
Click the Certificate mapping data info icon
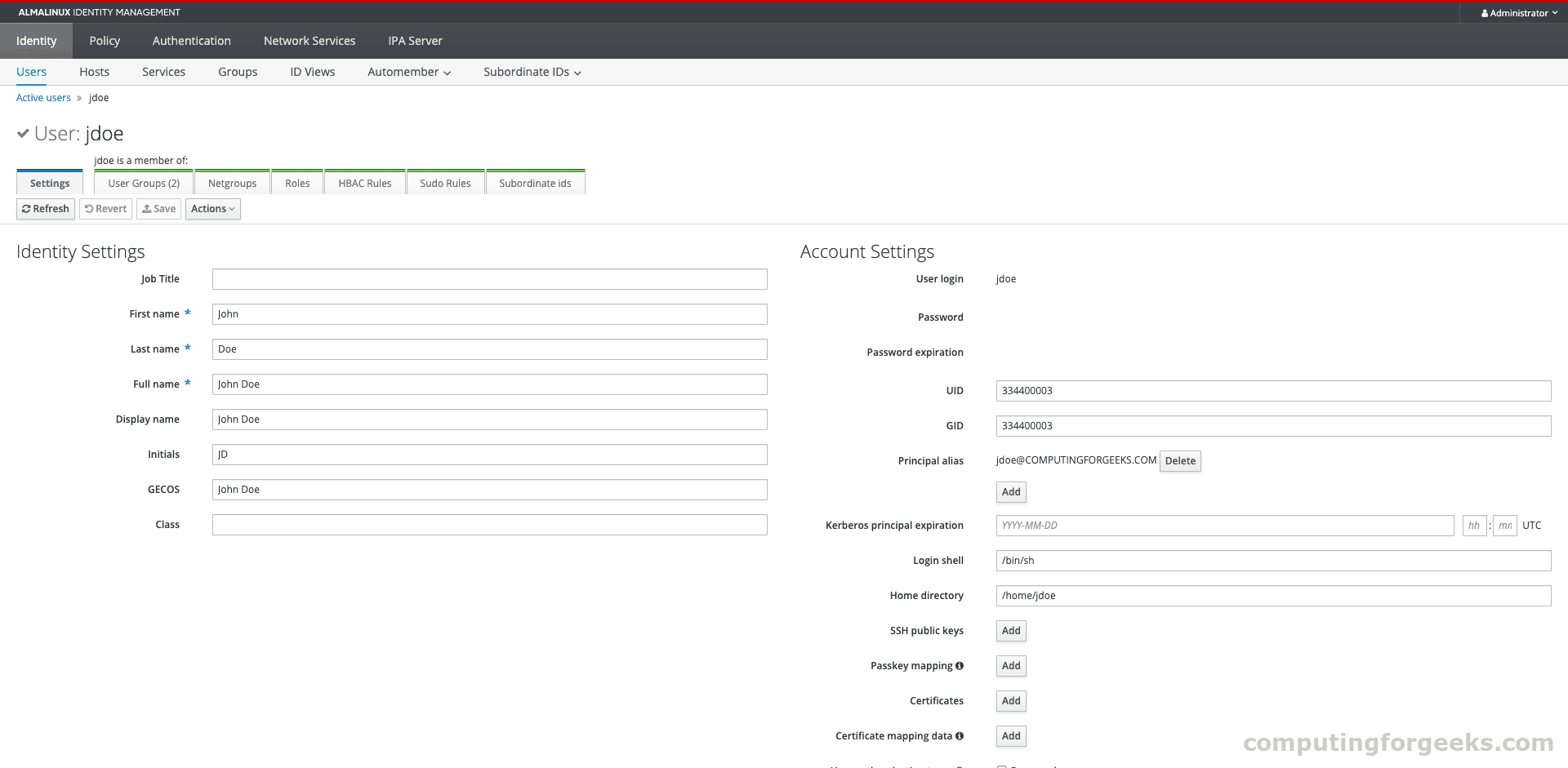click(x=960, y=735)
